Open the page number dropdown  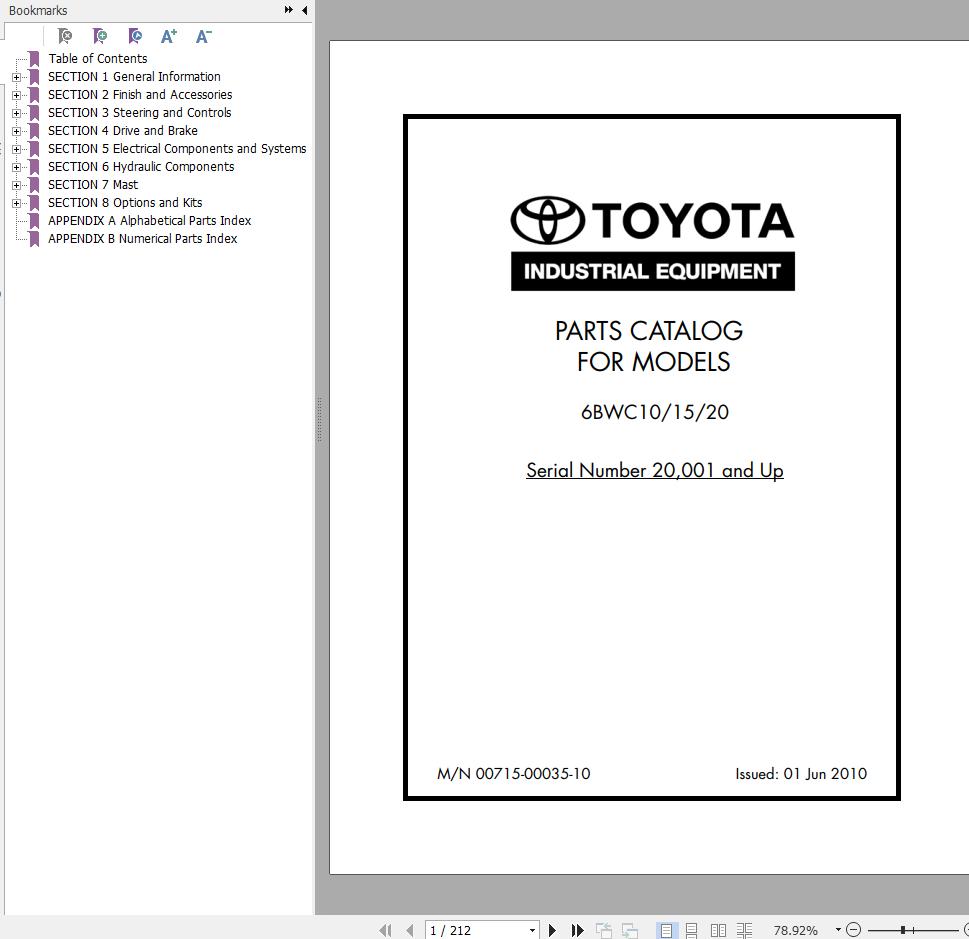pos(533,930)
